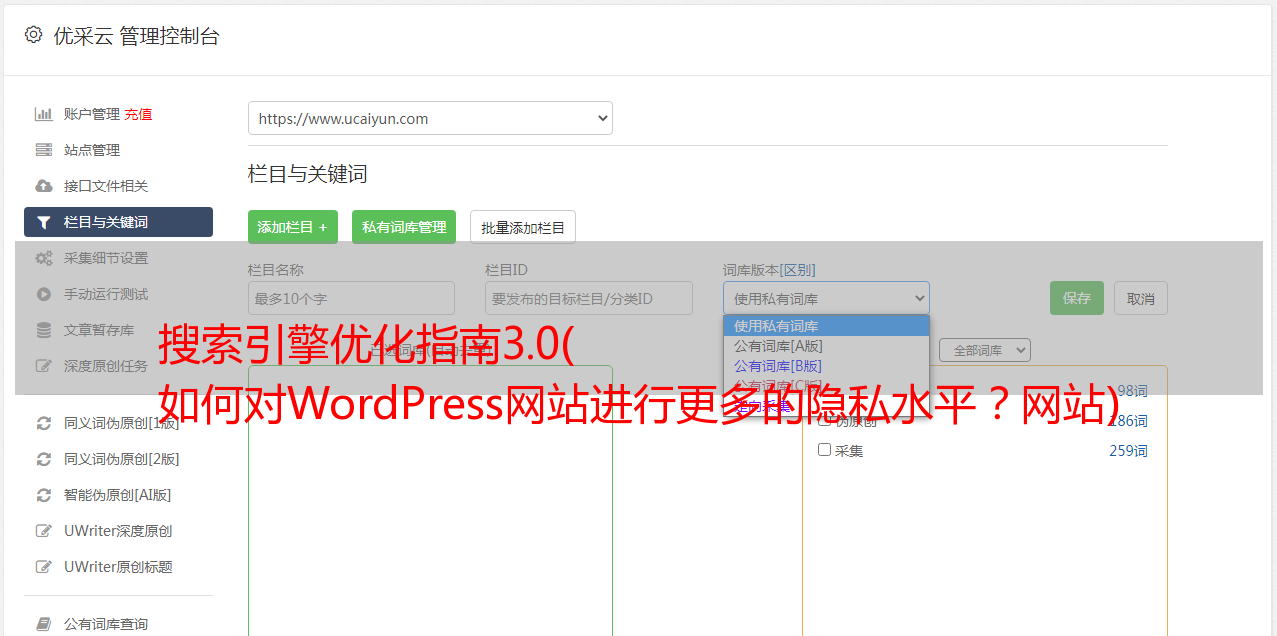Viewport: 1277px width, 636px height.
Task: Click the server icon for 站点管理
Action: [x=43, y=150]
